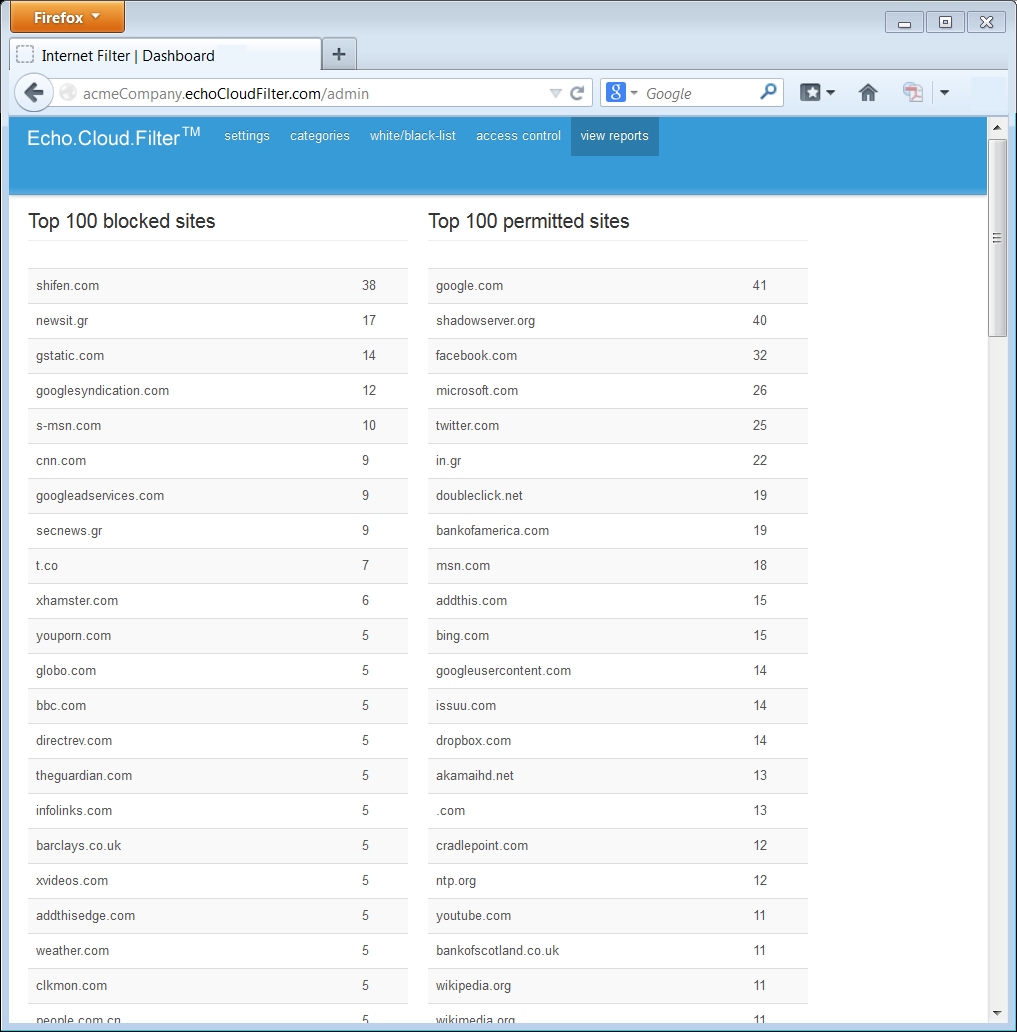1017x1032 pixels.
Task: Click the vertical scrollbar thumb
Action: coord(997,238)
